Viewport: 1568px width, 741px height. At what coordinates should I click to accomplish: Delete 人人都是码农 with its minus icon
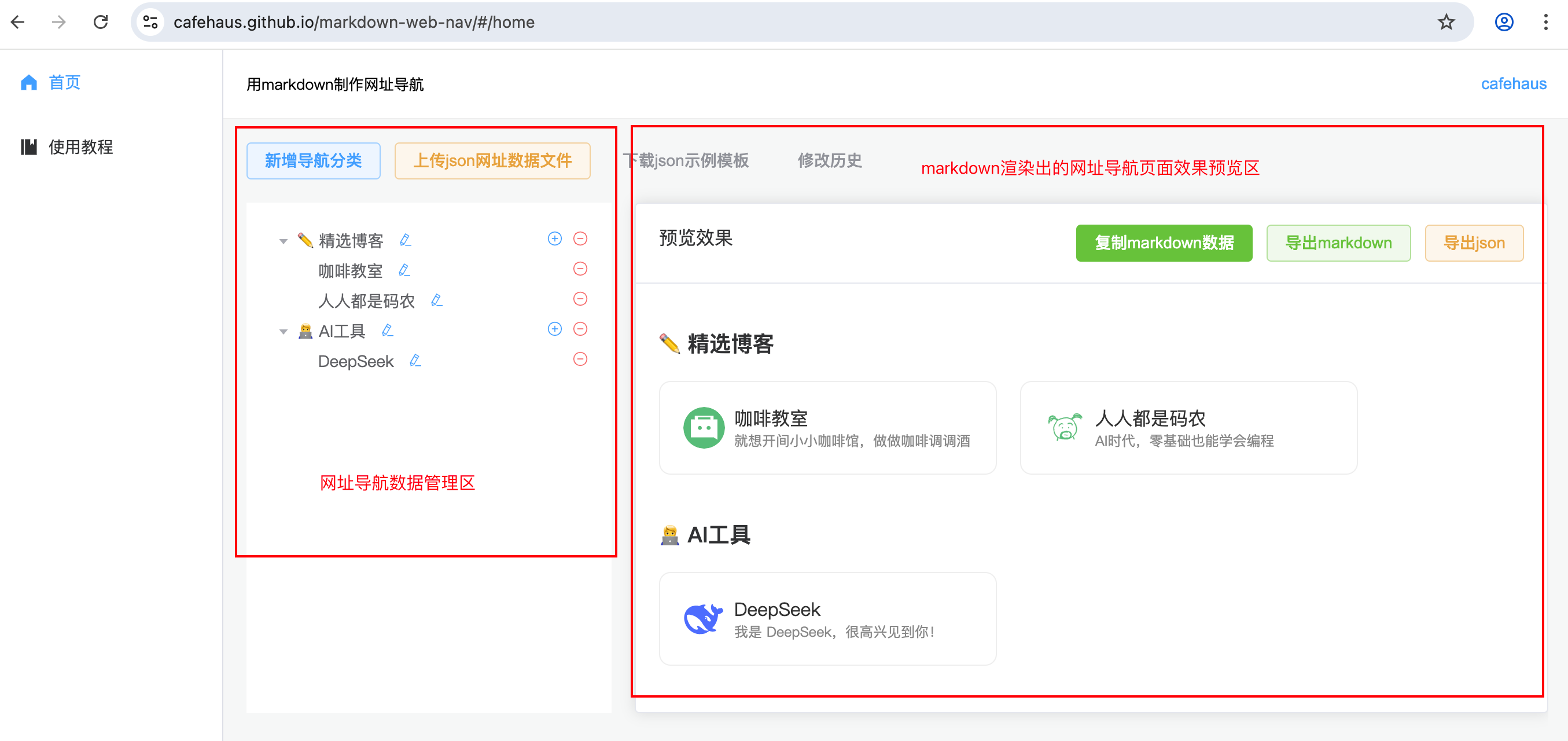click(x=580, y=298)
